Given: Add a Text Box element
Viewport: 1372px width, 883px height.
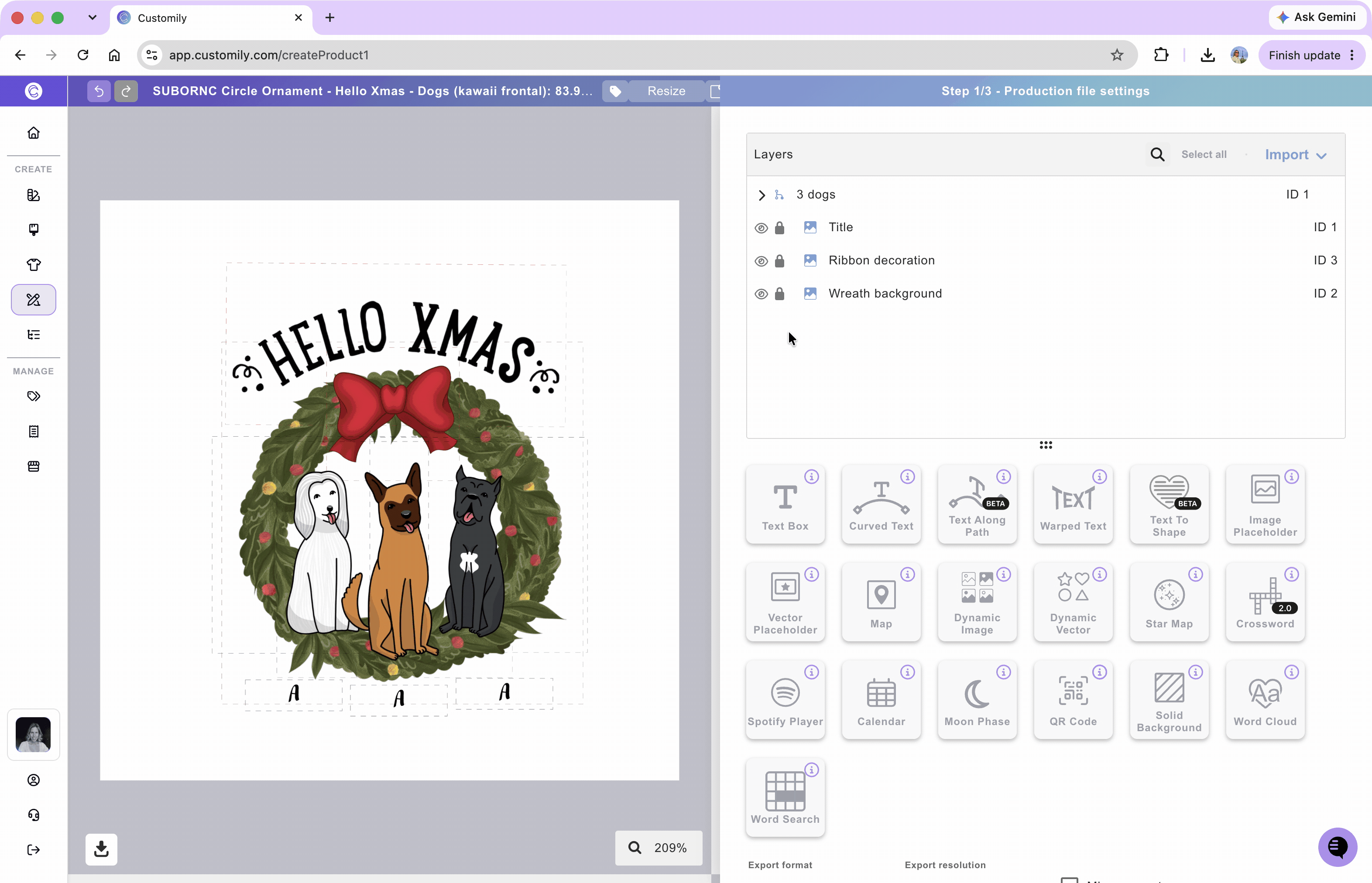Looking at the screenshot, I should coord(785,504).
